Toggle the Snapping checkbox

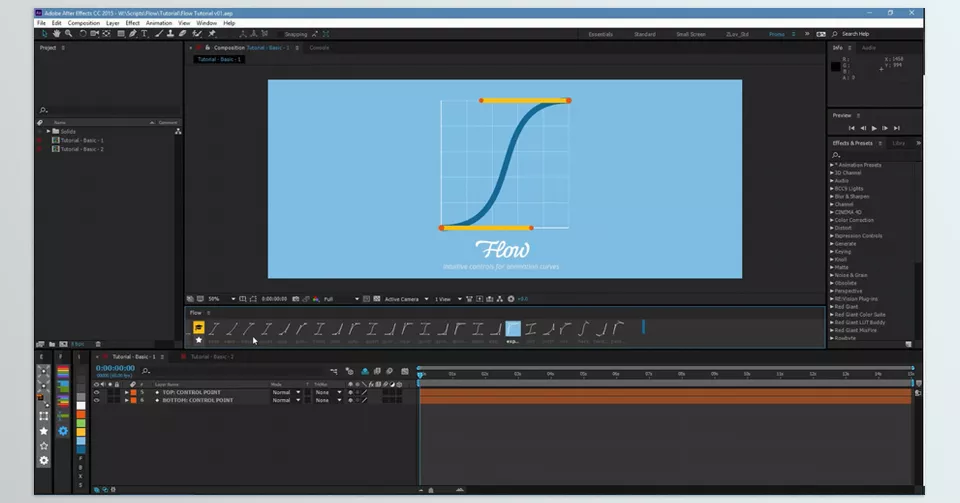[280, 34]
